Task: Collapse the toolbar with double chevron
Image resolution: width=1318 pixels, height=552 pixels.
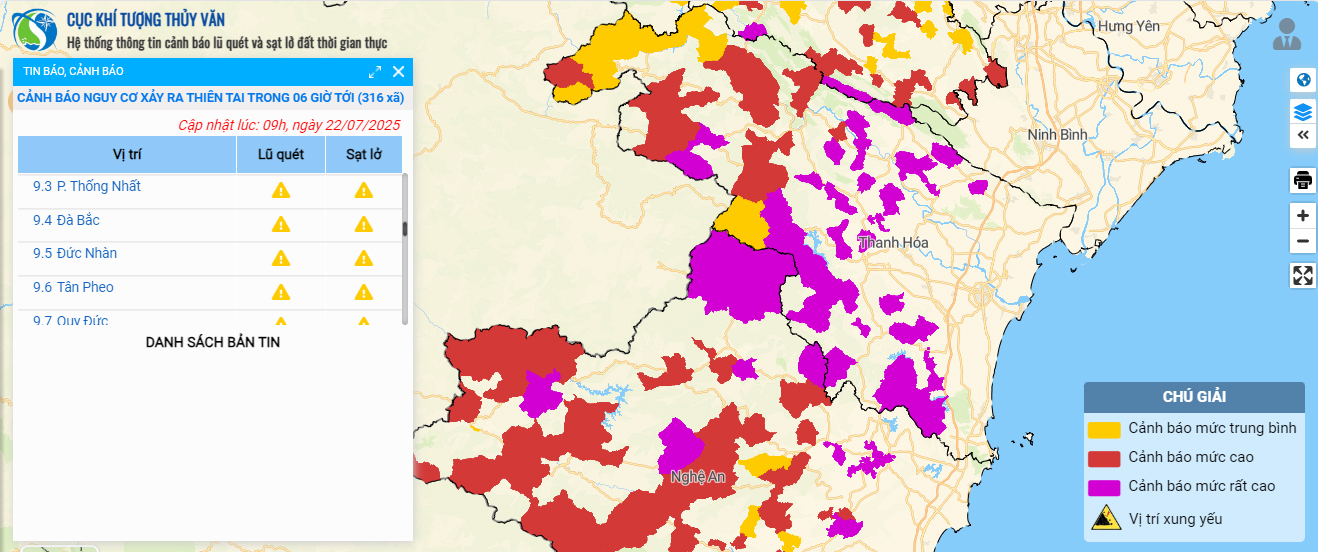Action: click(1302, 136)
